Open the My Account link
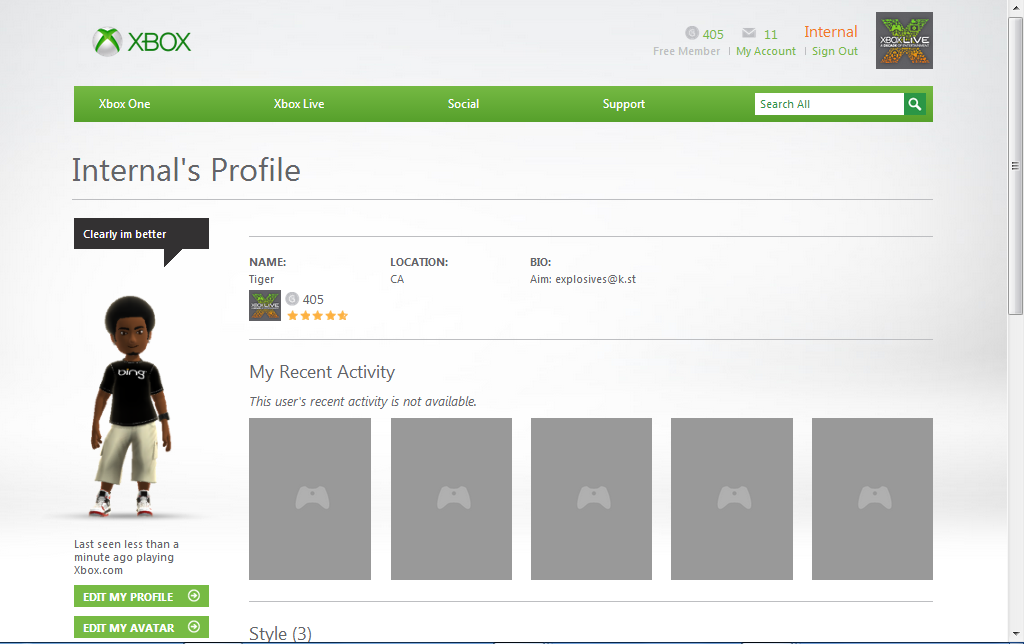Image resolution: width=1024 pixels, height=644 pixels. coord(765,51)
